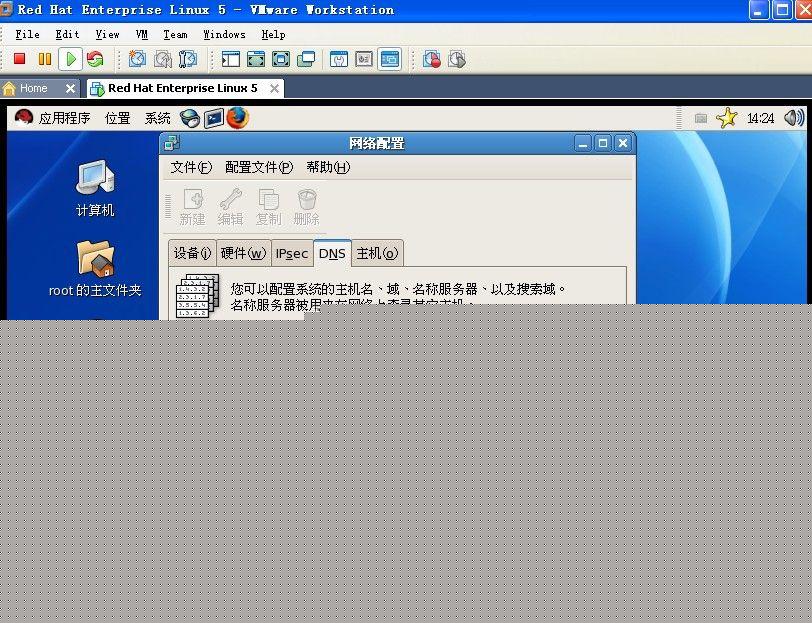Minimize the 网络配置 window

[x=583, y=143]
